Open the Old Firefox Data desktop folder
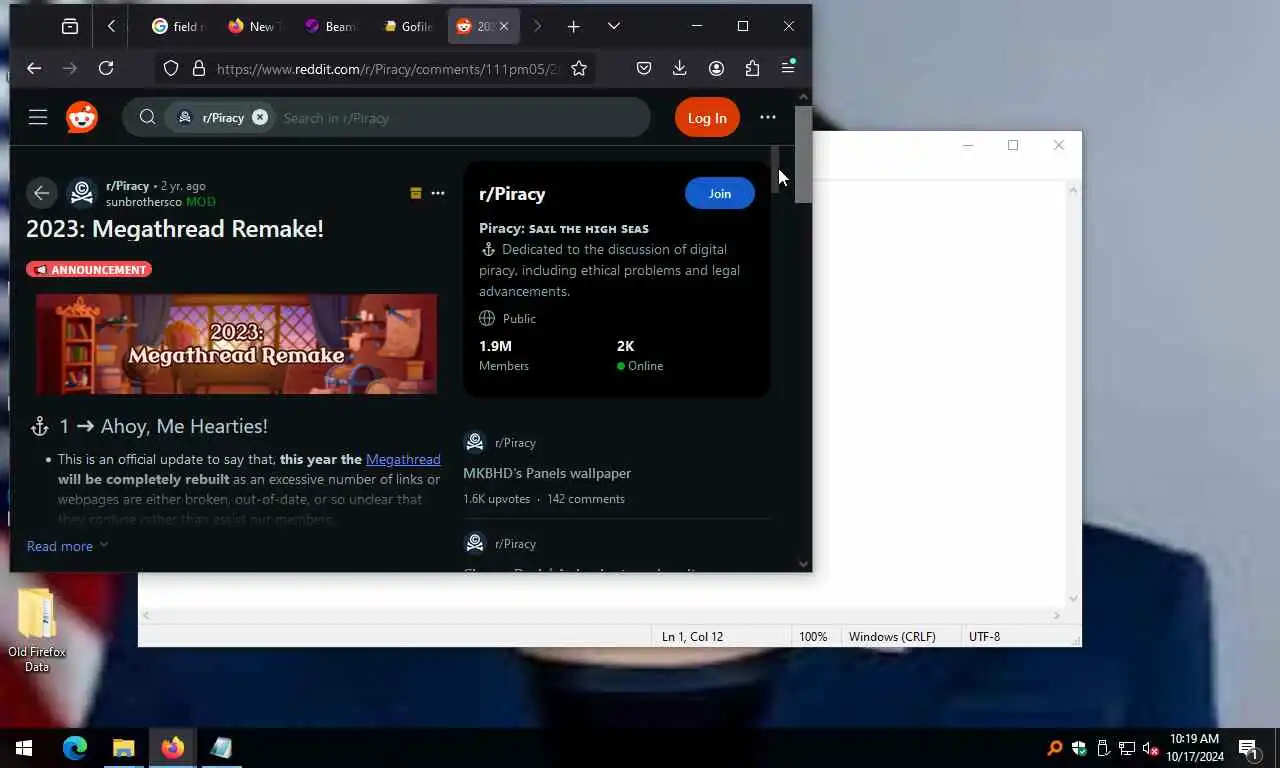This screenshot has height=768, width=1280. click(x=37, y=630)
